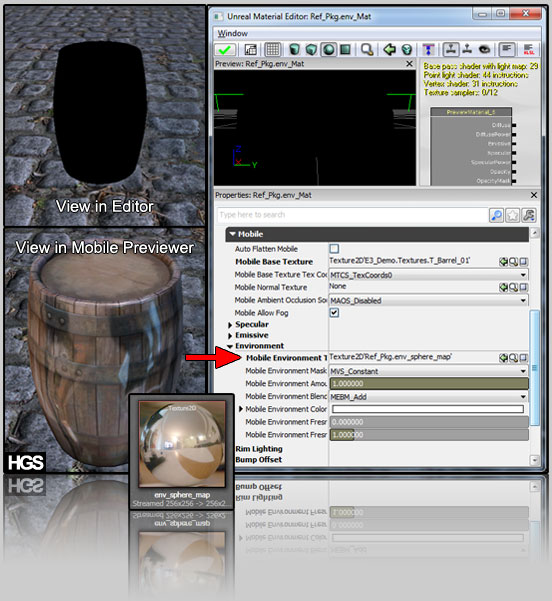Close the Properties panel
The width and height of the screenshot is (552, 601).
click(x=534, y=195)
